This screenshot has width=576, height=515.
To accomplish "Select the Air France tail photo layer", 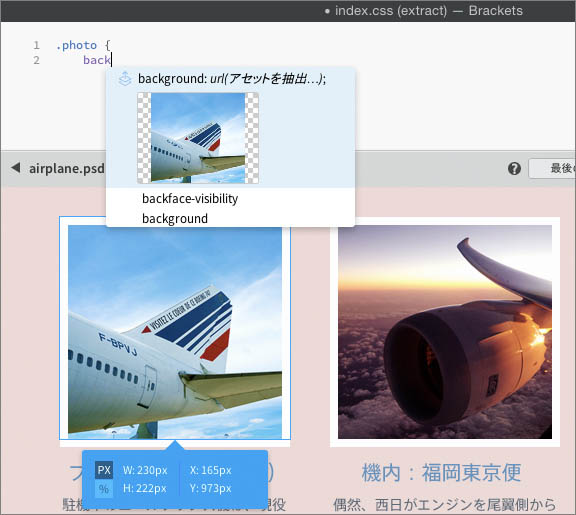I will tap(175, 332).
